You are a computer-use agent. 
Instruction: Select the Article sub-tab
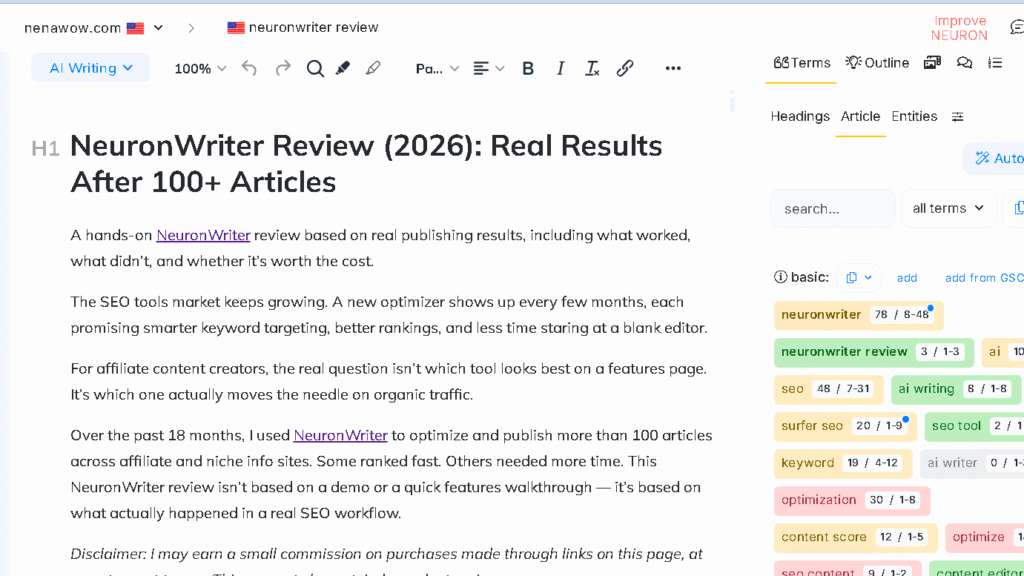860,116
